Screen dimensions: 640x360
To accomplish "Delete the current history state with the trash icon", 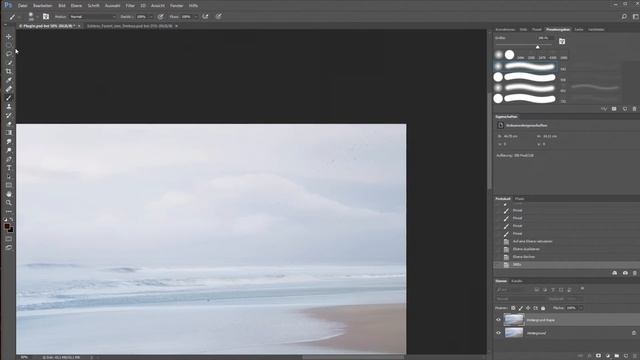I will pyautogui.click(x=635, y=273).
